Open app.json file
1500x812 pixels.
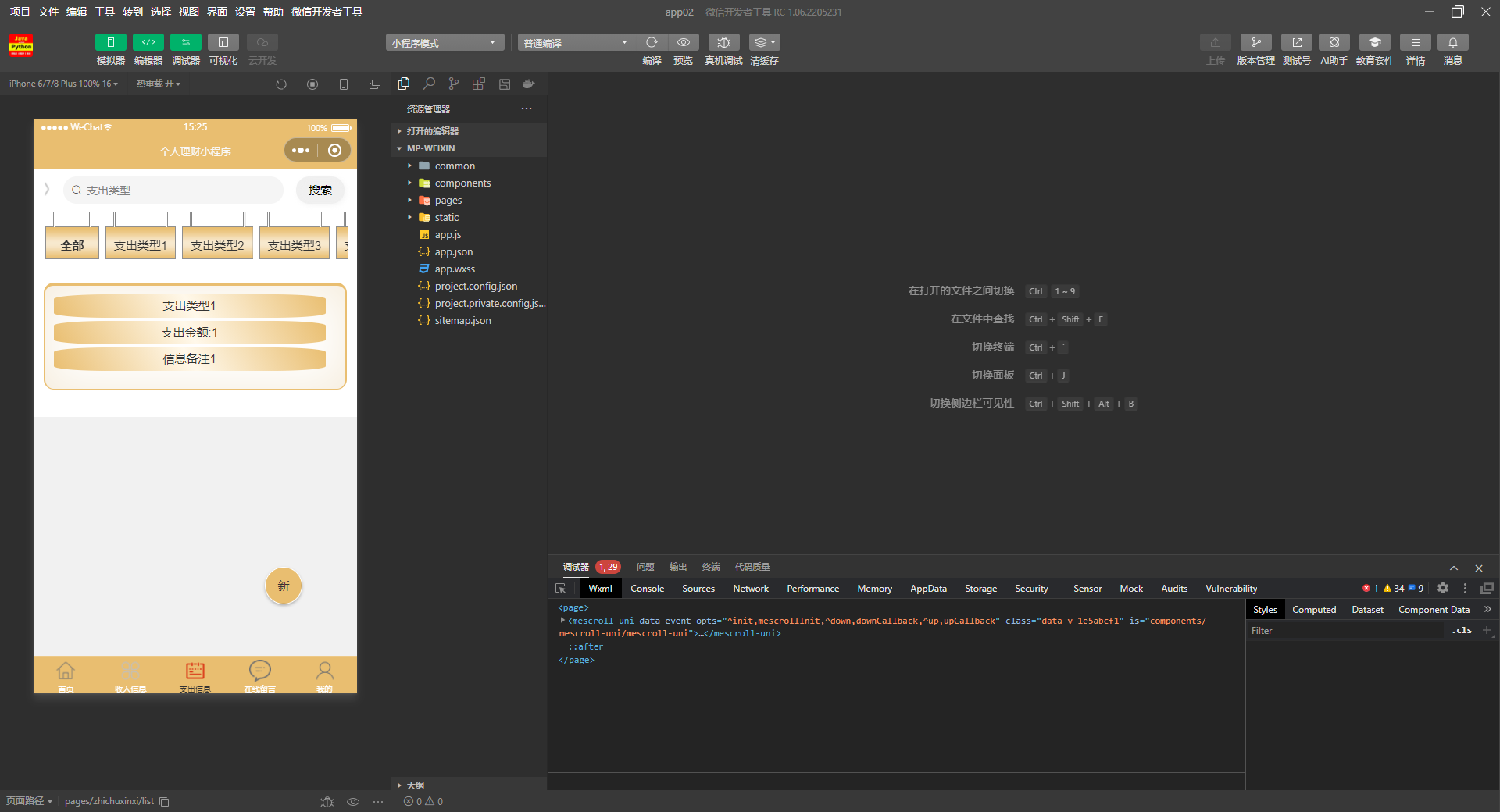click(469, 251)
